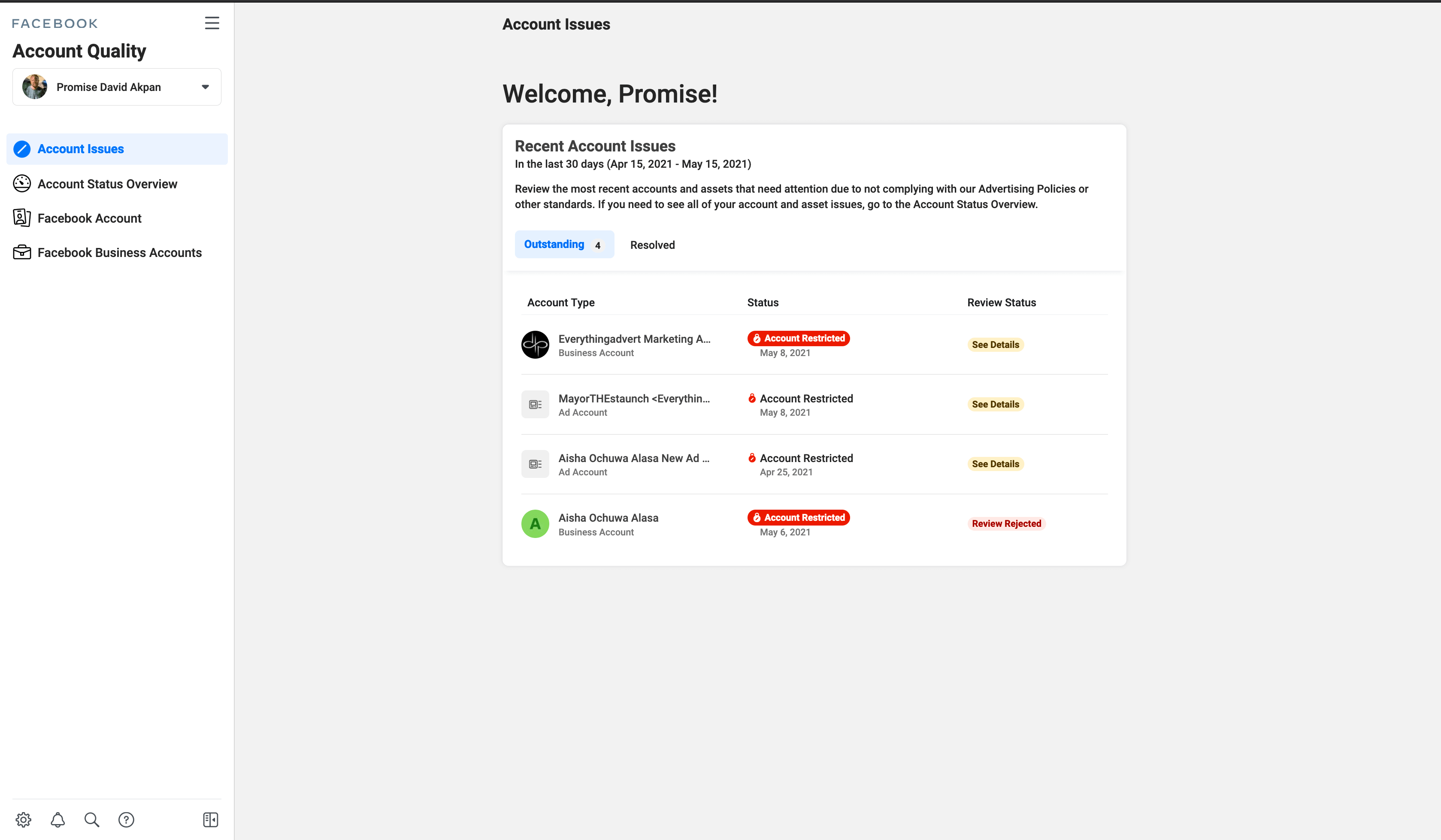Open Facebook Account in sidebar
This screenshot has width=1441, height=840.
point(117,218)
